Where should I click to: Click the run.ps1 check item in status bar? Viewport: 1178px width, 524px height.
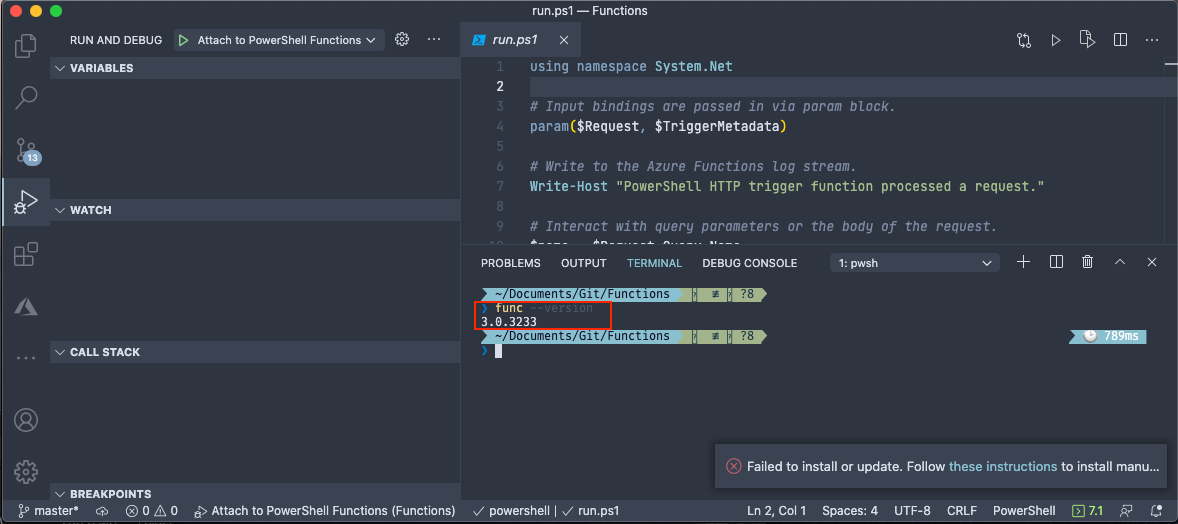pos(591,510)
